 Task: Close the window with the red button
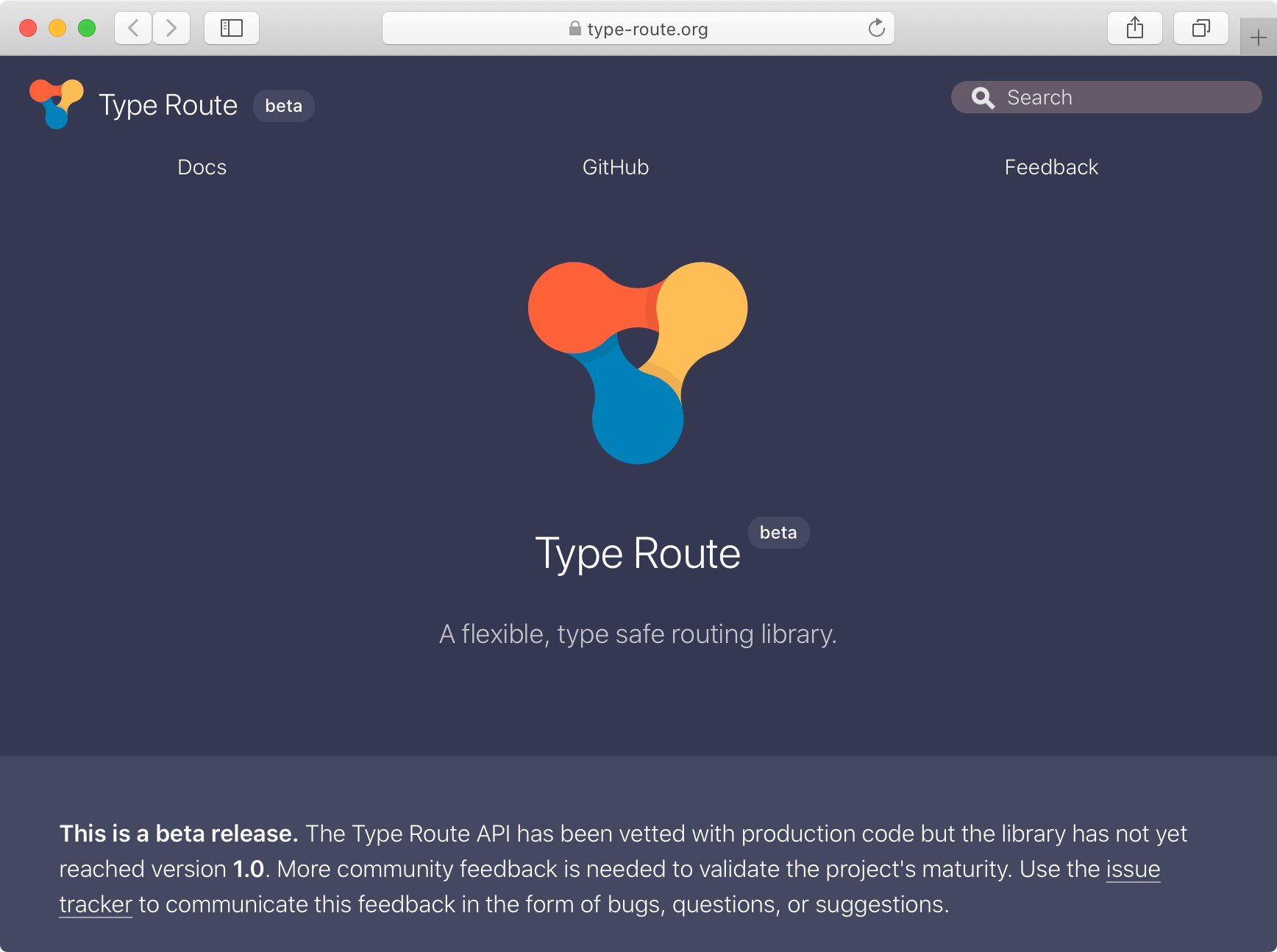pos(28,28)
